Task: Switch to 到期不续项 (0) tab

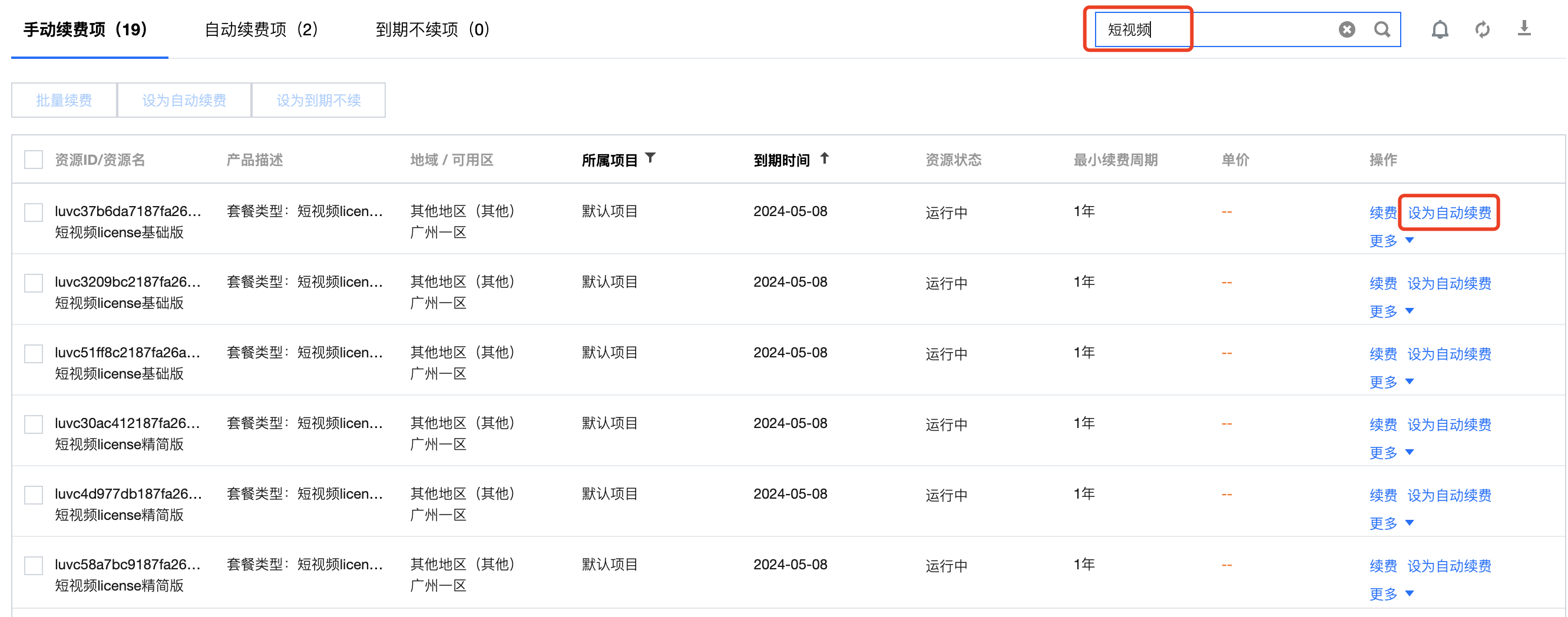Action: [x=433, y=29]
